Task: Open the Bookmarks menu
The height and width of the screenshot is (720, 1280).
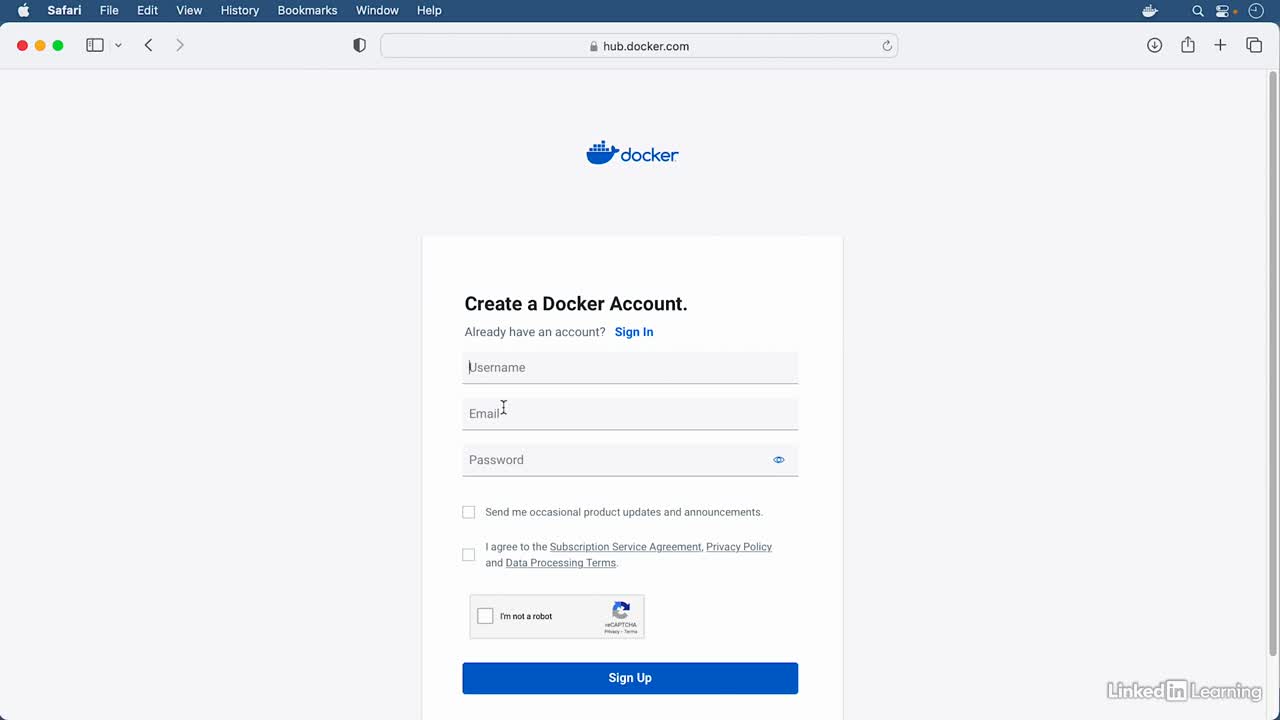Action: tap(307, 10)
